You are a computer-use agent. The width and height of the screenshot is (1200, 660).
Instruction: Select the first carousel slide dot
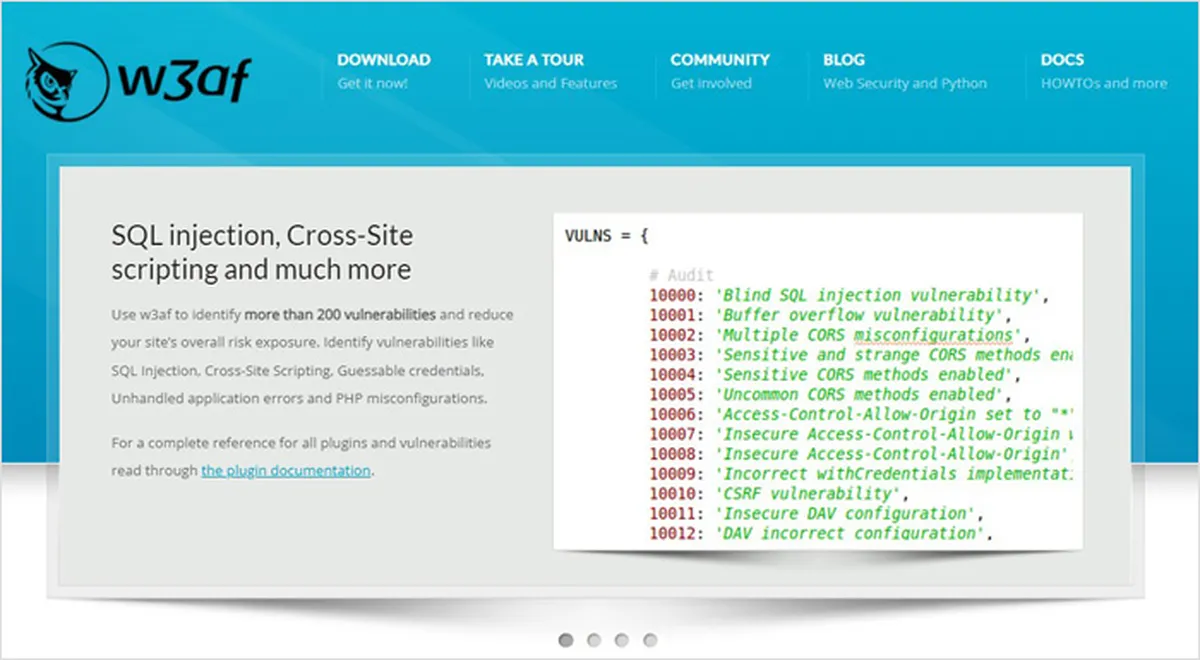click(566, 639)
